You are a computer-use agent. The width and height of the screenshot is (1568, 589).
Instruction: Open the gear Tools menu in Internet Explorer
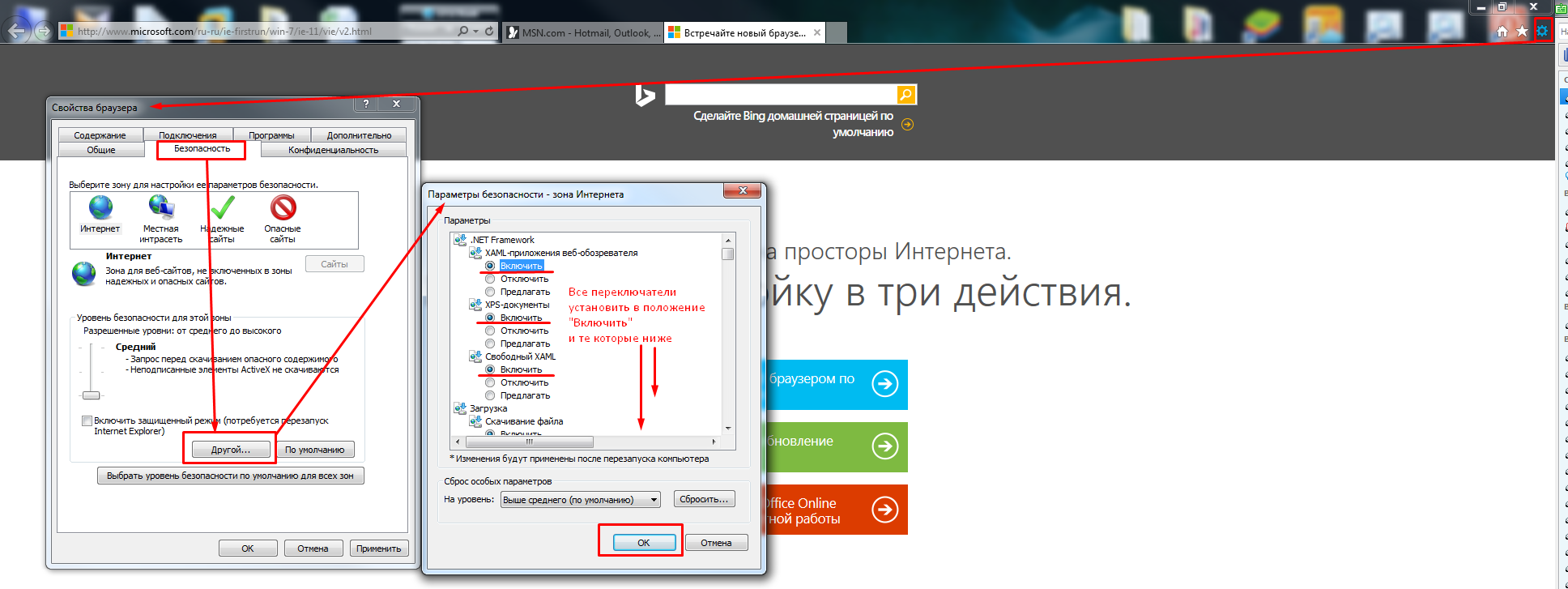coord(1542,31)
